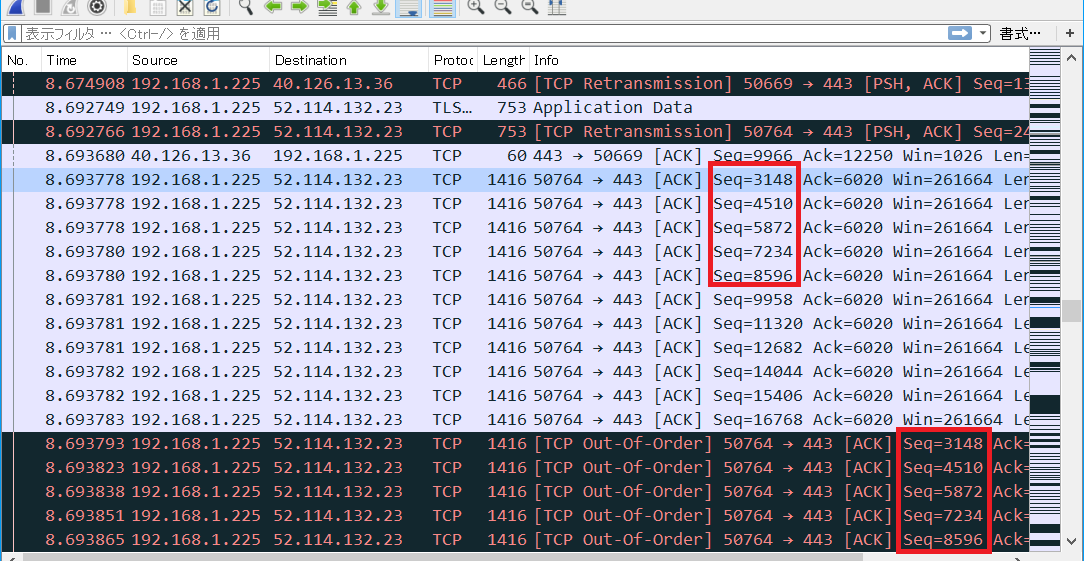Screen dimensions: 1084x561
Task: Sort by the Destination column header
Action: (x=349, y=60)
